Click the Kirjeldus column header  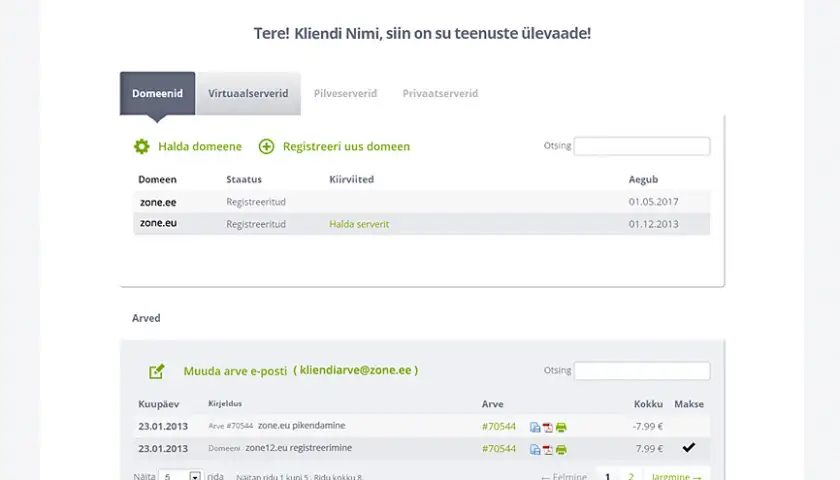[x=225, y=403]
